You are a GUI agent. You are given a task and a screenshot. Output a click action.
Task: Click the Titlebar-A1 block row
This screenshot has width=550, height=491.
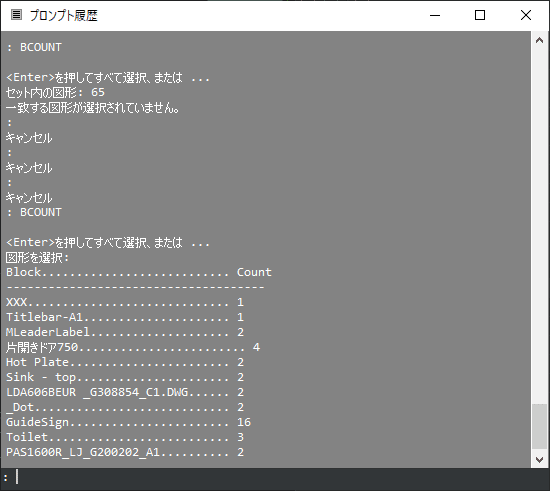(125, 317)
